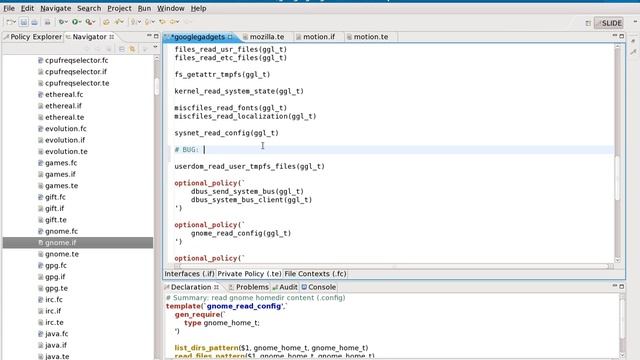Viewport: 640px width, 360px height.
Task: Switch to Private Policy (.te) page tab
Action: pos(249,274)
